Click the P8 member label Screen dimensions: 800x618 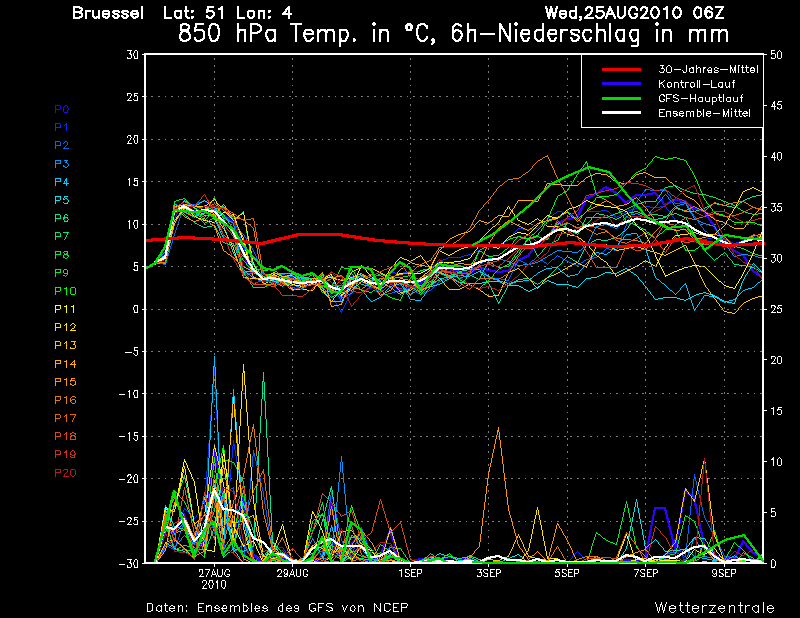[x=62, y=255]
